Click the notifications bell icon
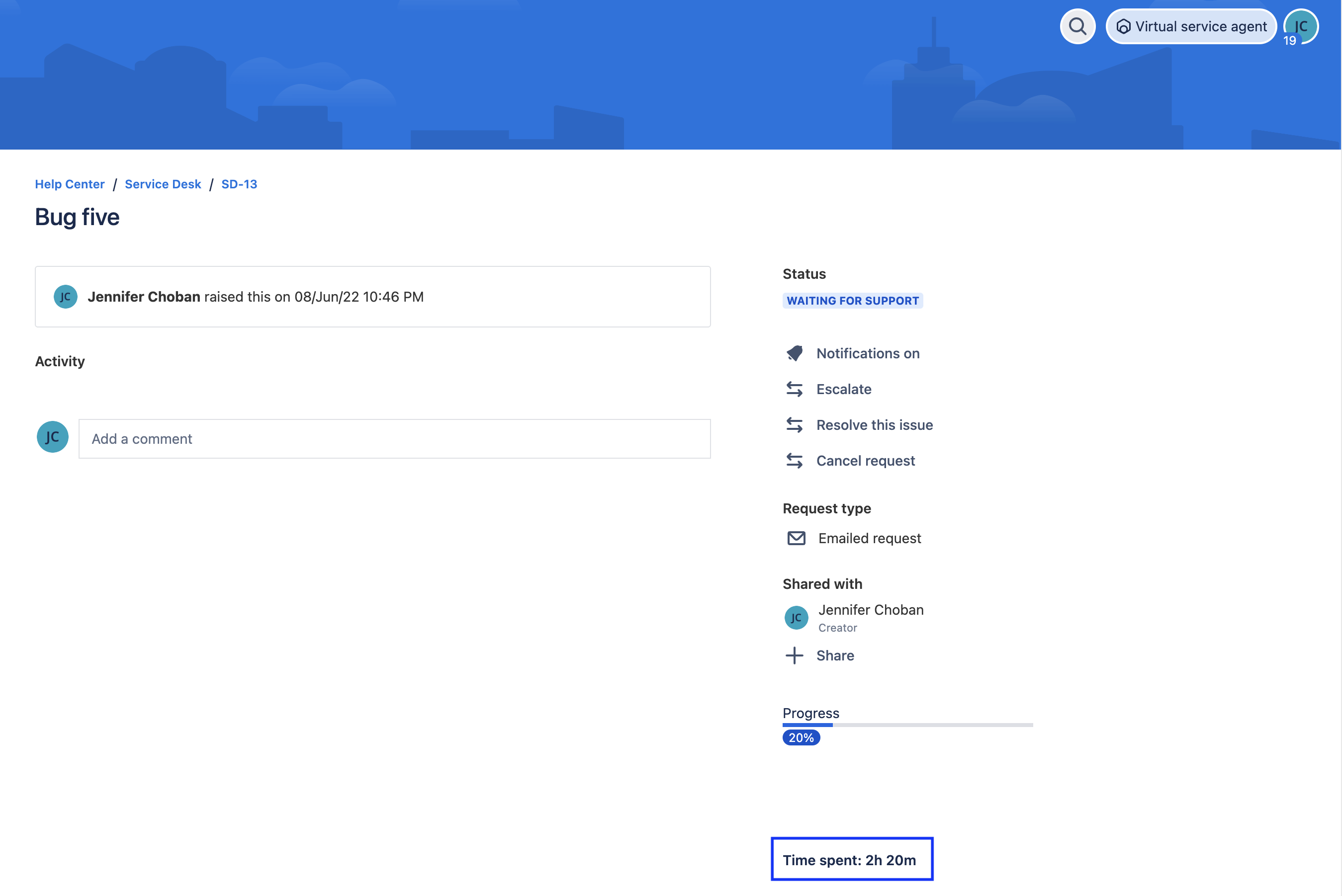The height and width of the screenshot is (896, 1342). [x=794, y=353]
